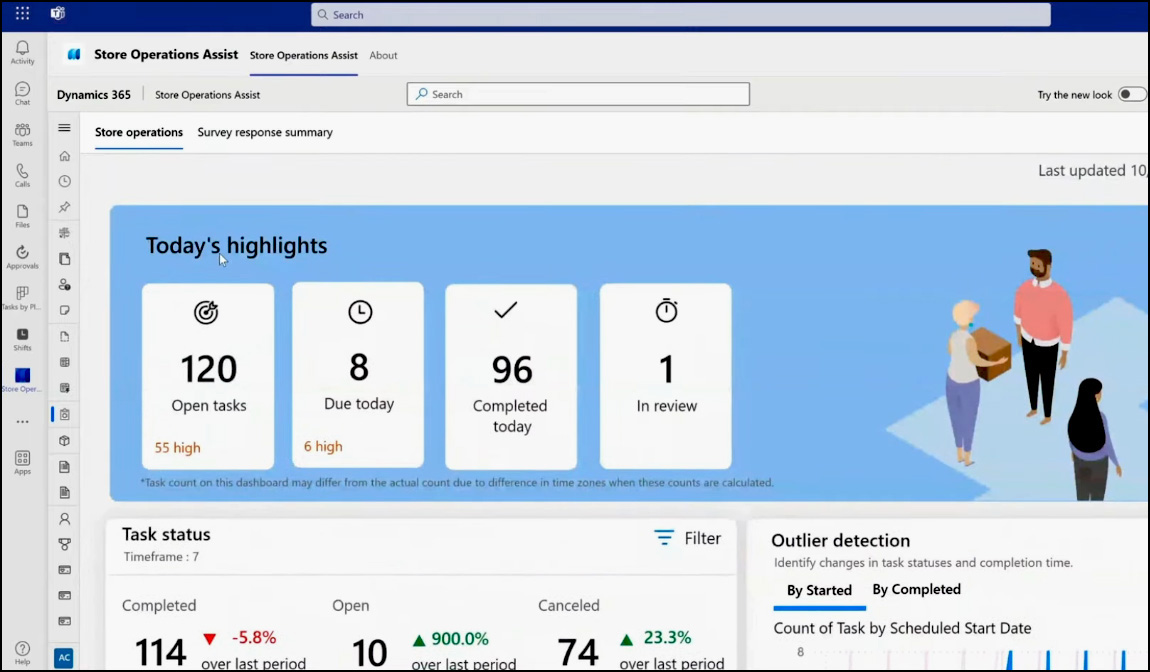Viewport: 1150px width, 672px height.
Task: Select Store Operations app in rail
Action: pos(22,381)
